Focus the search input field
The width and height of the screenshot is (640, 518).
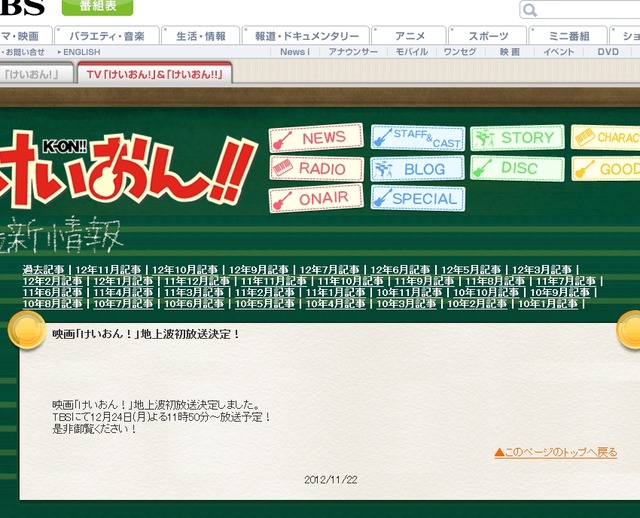point(580,10)
